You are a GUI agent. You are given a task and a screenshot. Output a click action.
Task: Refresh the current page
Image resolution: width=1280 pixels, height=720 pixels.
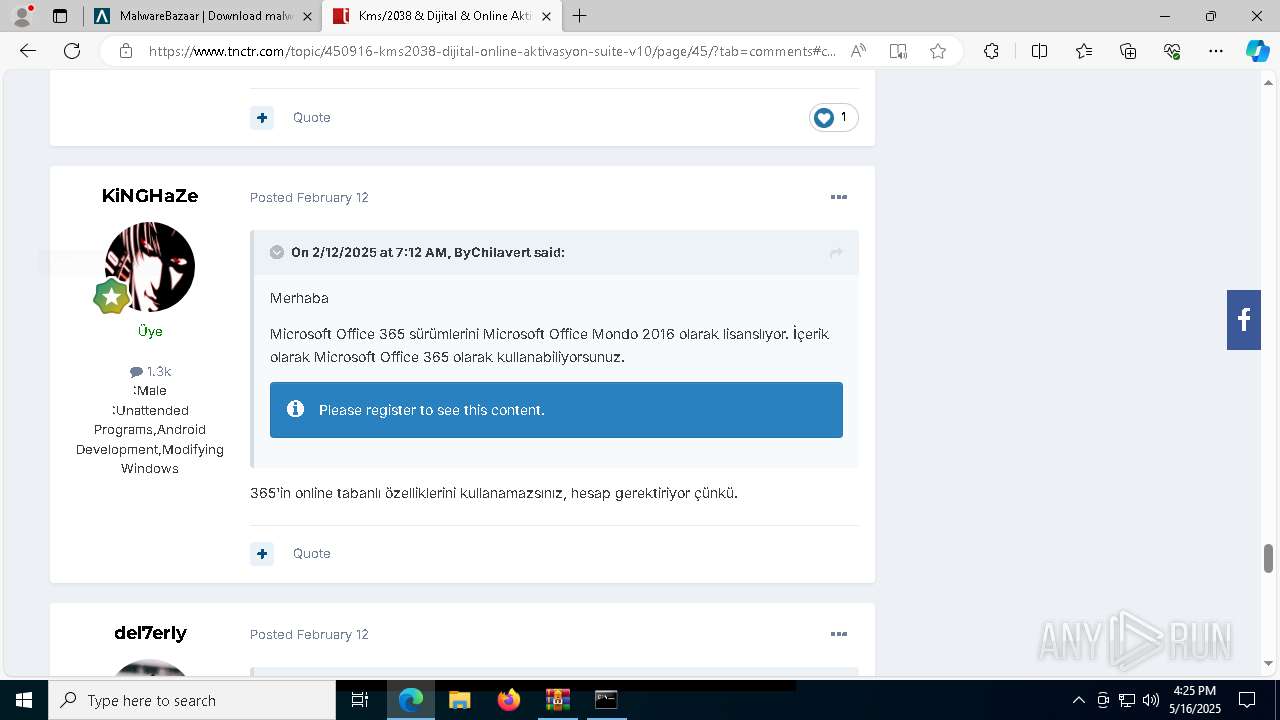point(72,51)
